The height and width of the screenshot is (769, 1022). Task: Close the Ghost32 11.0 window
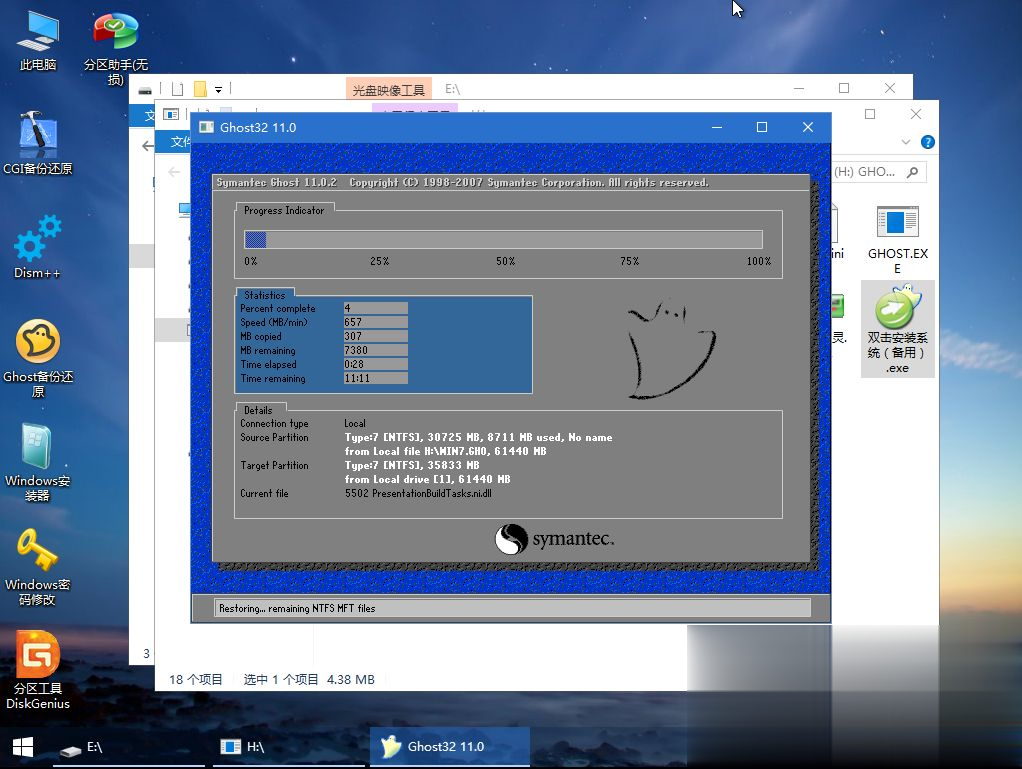[x=808, y=127]
